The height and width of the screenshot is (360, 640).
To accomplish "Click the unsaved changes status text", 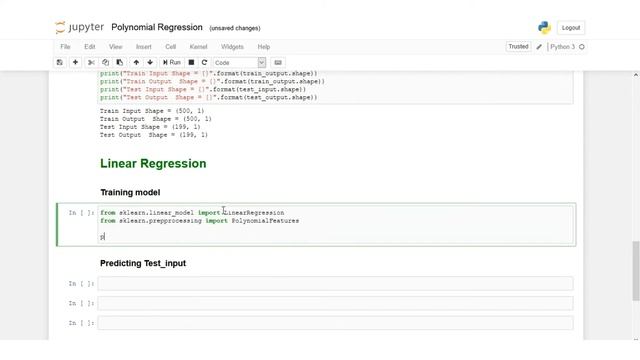I will pos(235,28).
